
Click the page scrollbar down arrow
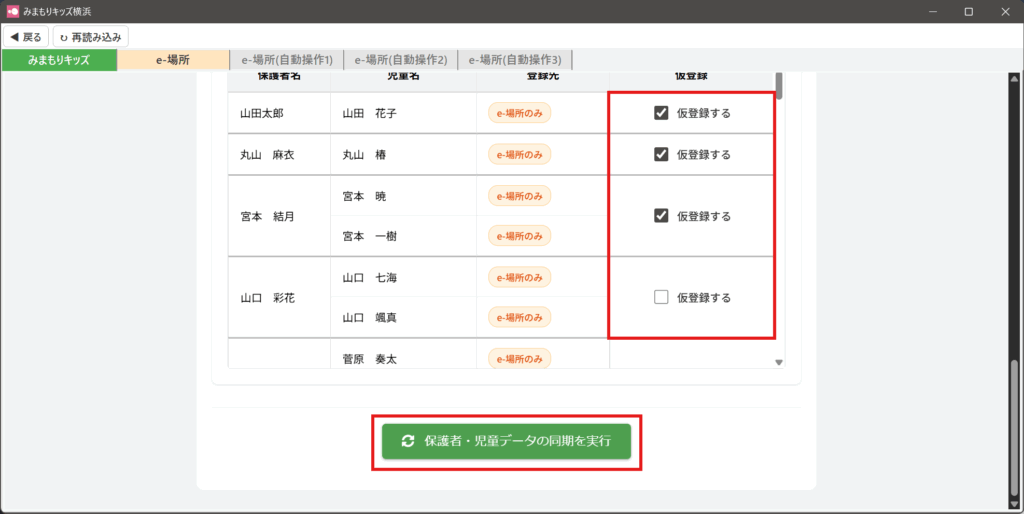[x=1015, y=505]
